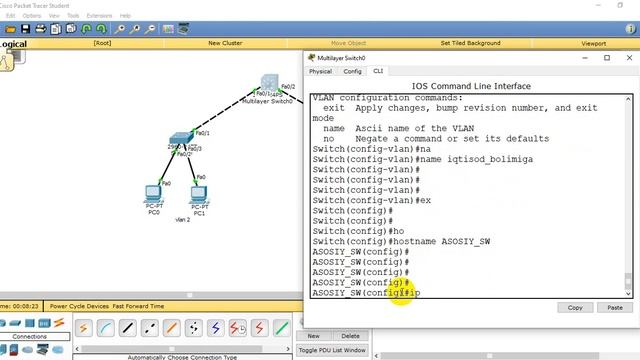Screen dimensions: 640x360
Task: Redo the last action
Action: (101, 29)
